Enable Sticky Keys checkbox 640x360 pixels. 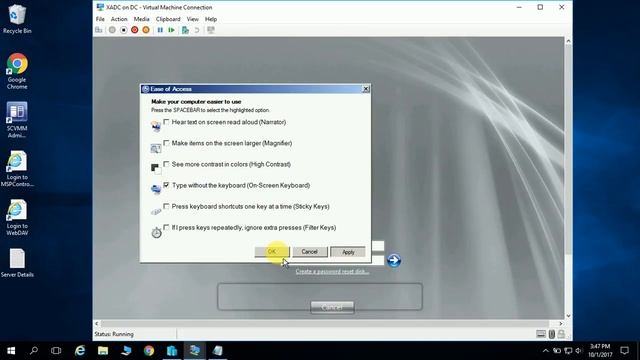166,206
